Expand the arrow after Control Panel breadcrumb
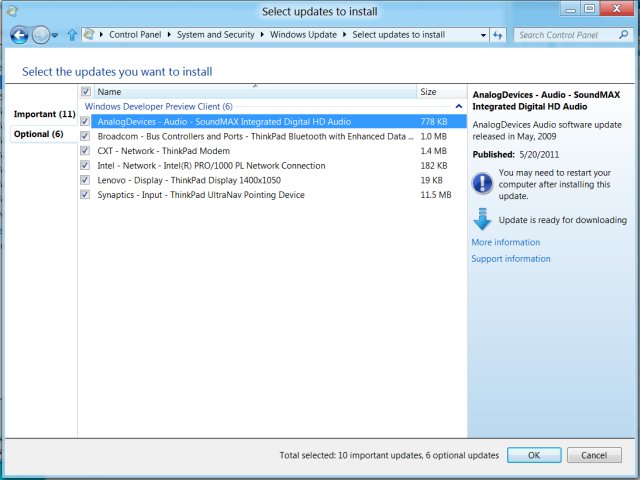Viewport: 640px width, 480px height. click(x=169, y=35)
